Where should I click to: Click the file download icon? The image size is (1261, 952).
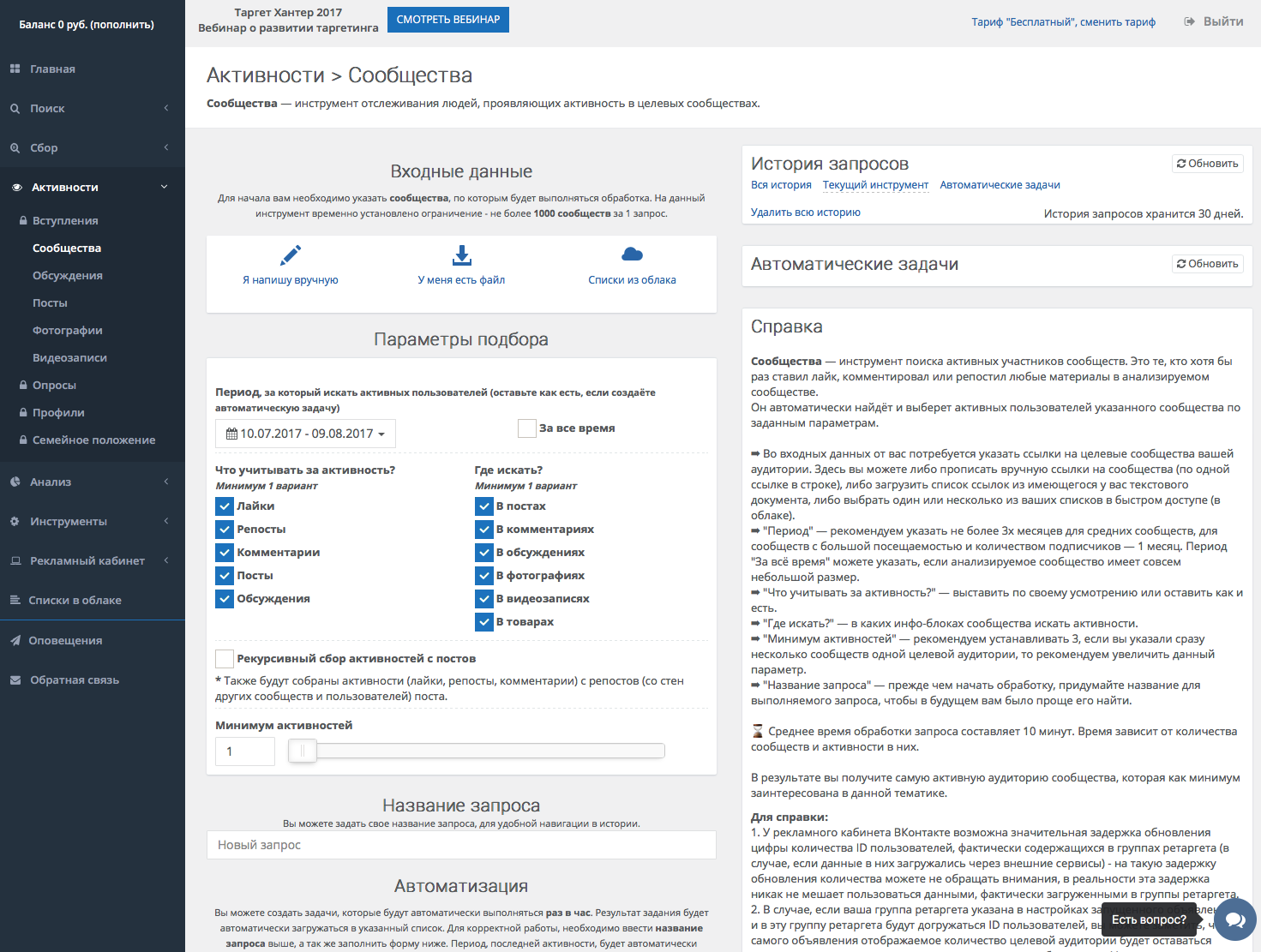(461, 255)
